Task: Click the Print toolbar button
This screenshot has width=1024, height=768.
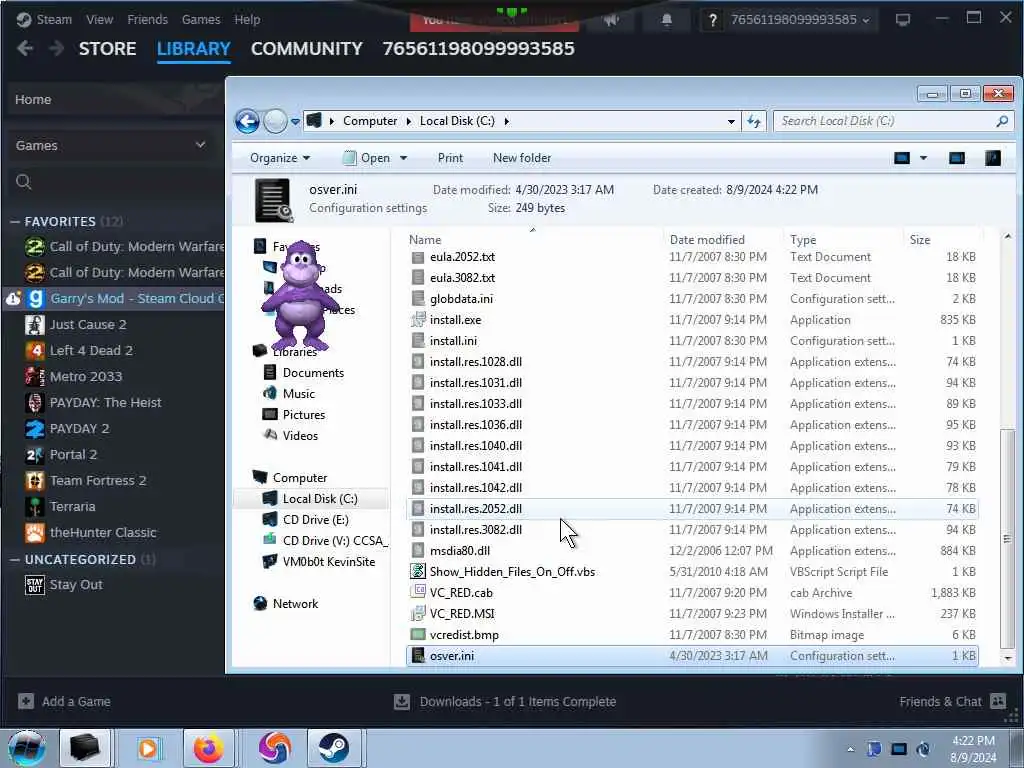Action: point(450,158)
